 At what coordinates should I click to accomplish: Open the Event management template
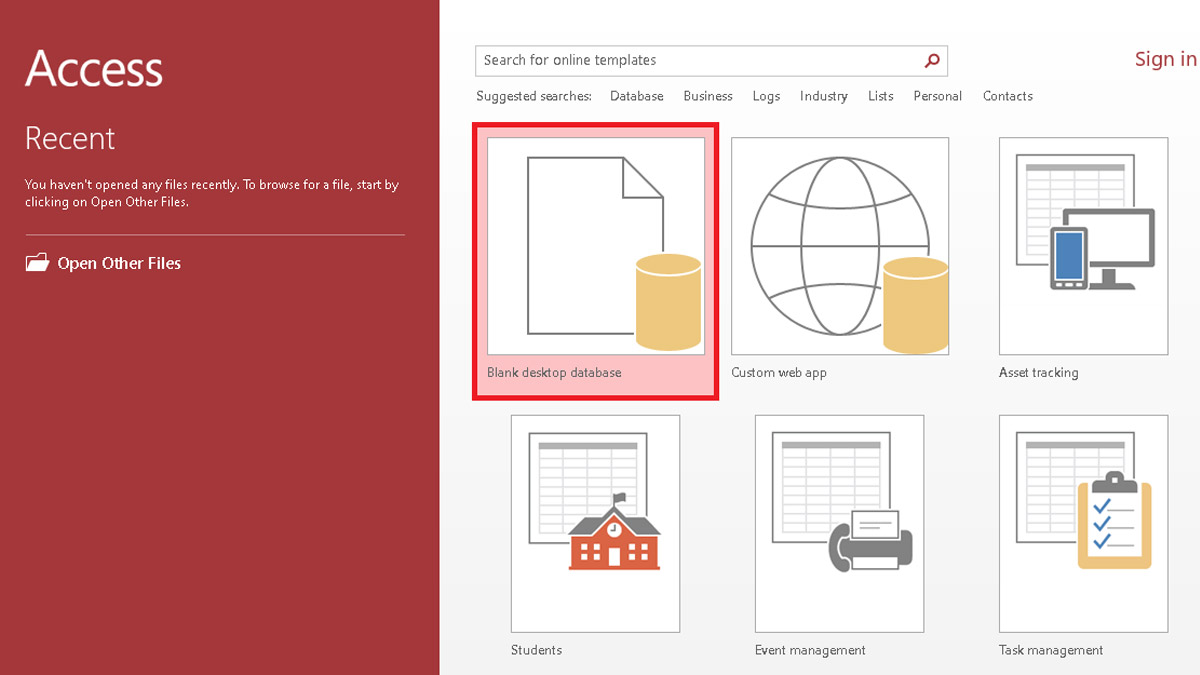click(x=840, y=522)
